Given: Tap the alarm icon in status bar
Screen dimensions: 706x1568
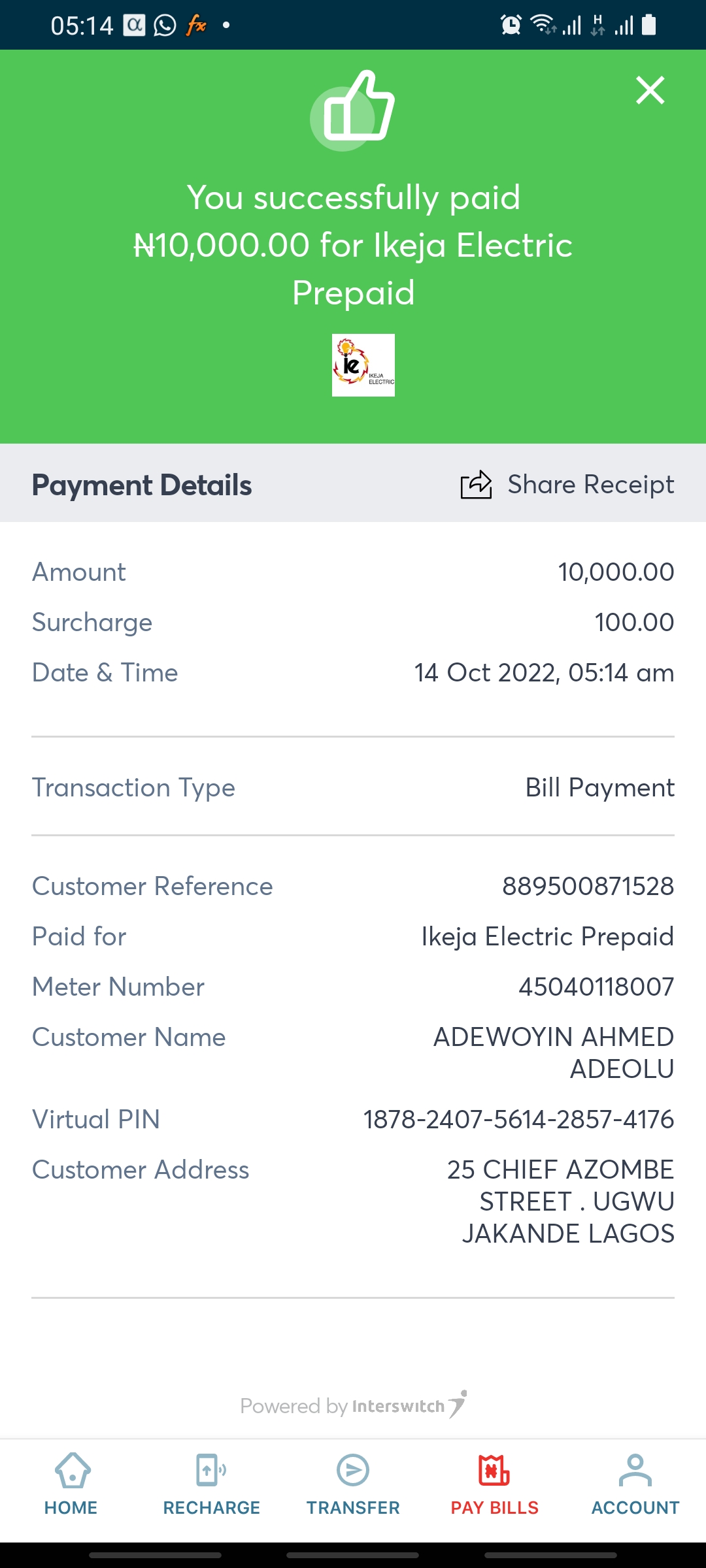Looking at the screenshot, I should click(511, 25).
